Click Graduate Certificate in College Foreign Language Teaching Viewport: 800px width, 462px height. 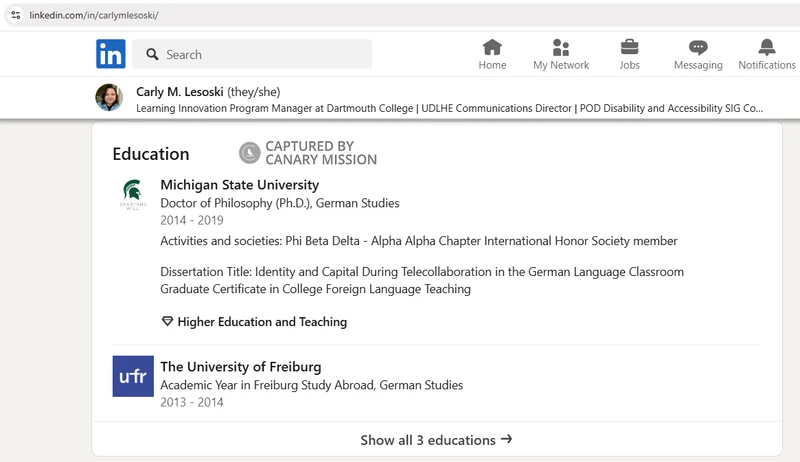tap(315, 289)
